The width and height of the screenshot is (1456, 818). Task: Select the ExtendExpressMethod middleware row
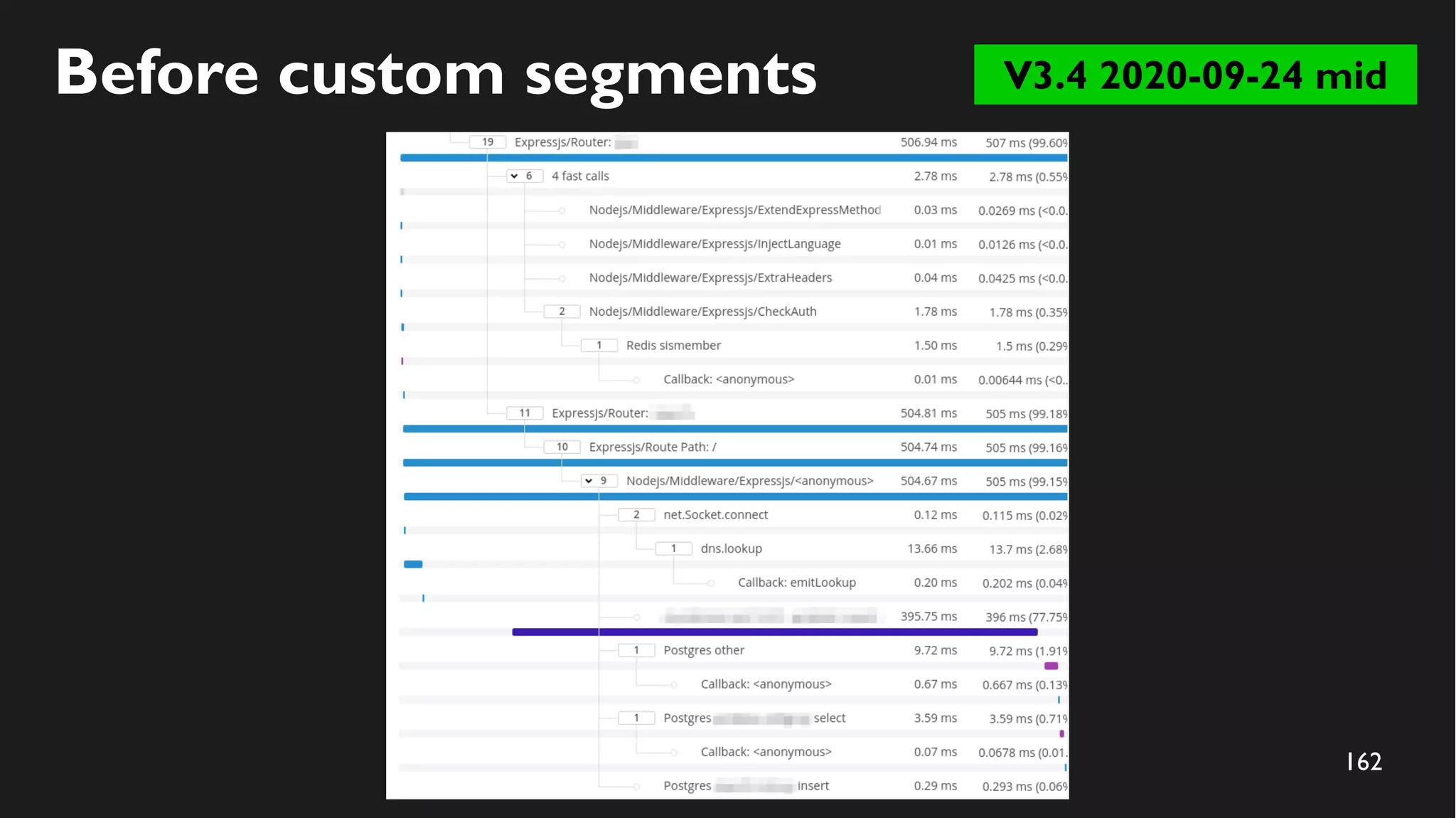tap(734, 210)
